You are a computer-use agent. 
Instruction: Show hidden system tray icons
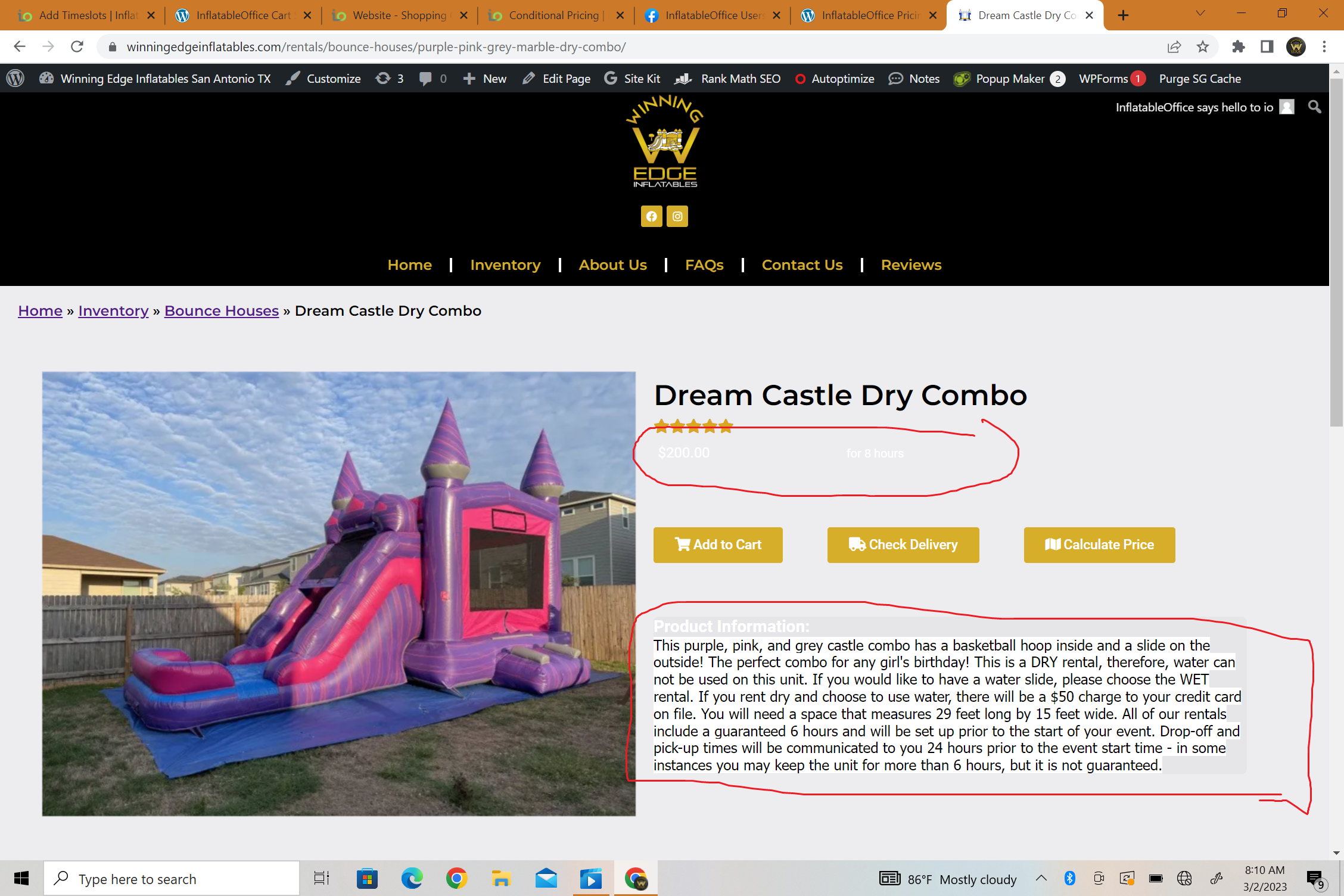point(1041,878)
